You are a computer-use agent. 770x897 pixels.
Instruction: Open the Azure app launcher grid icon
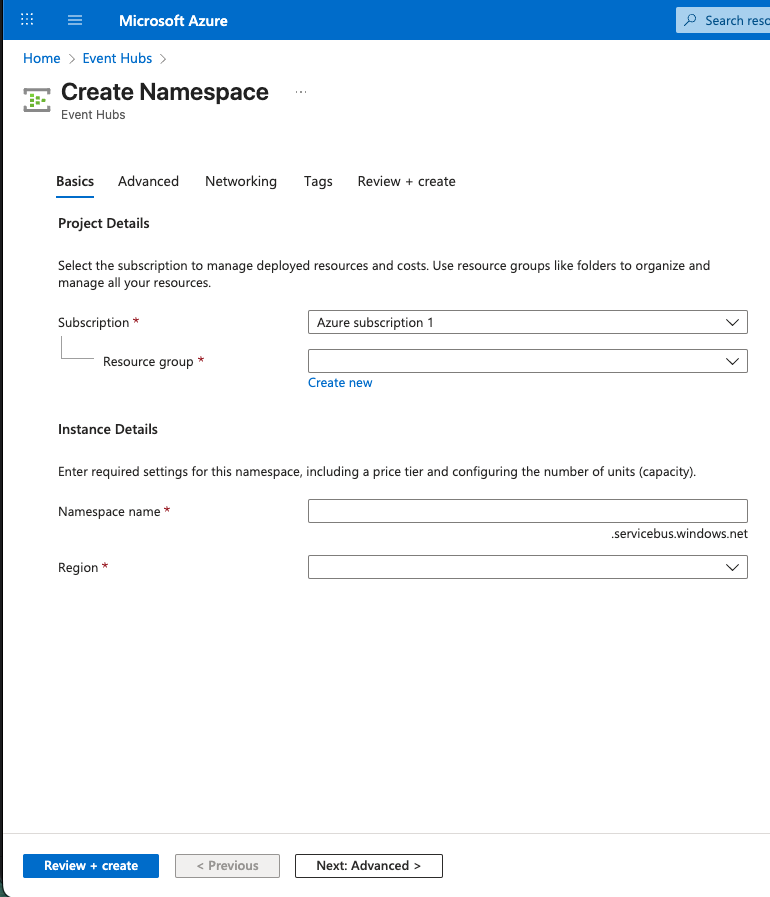pos(27,20)
